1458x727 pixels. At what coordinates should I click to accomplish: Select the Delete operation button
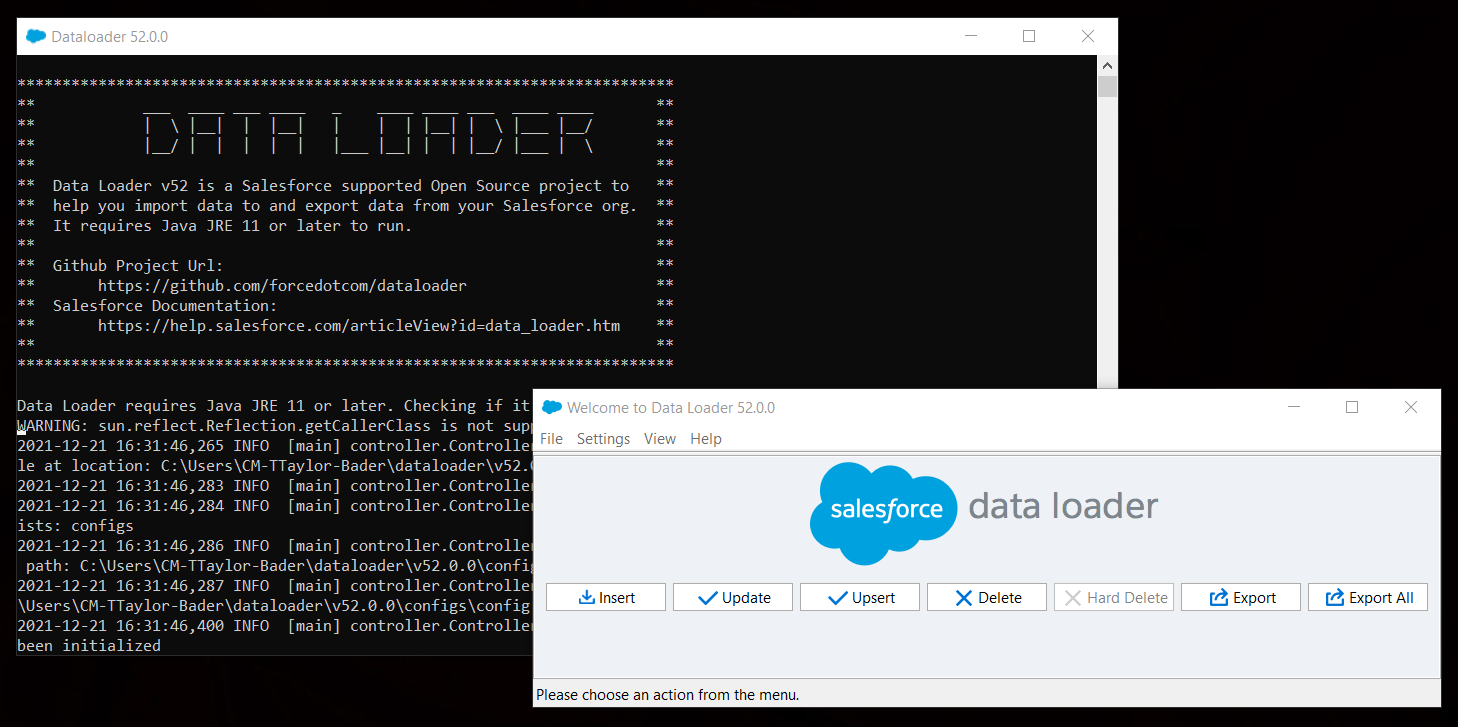(x=987, y=597)
